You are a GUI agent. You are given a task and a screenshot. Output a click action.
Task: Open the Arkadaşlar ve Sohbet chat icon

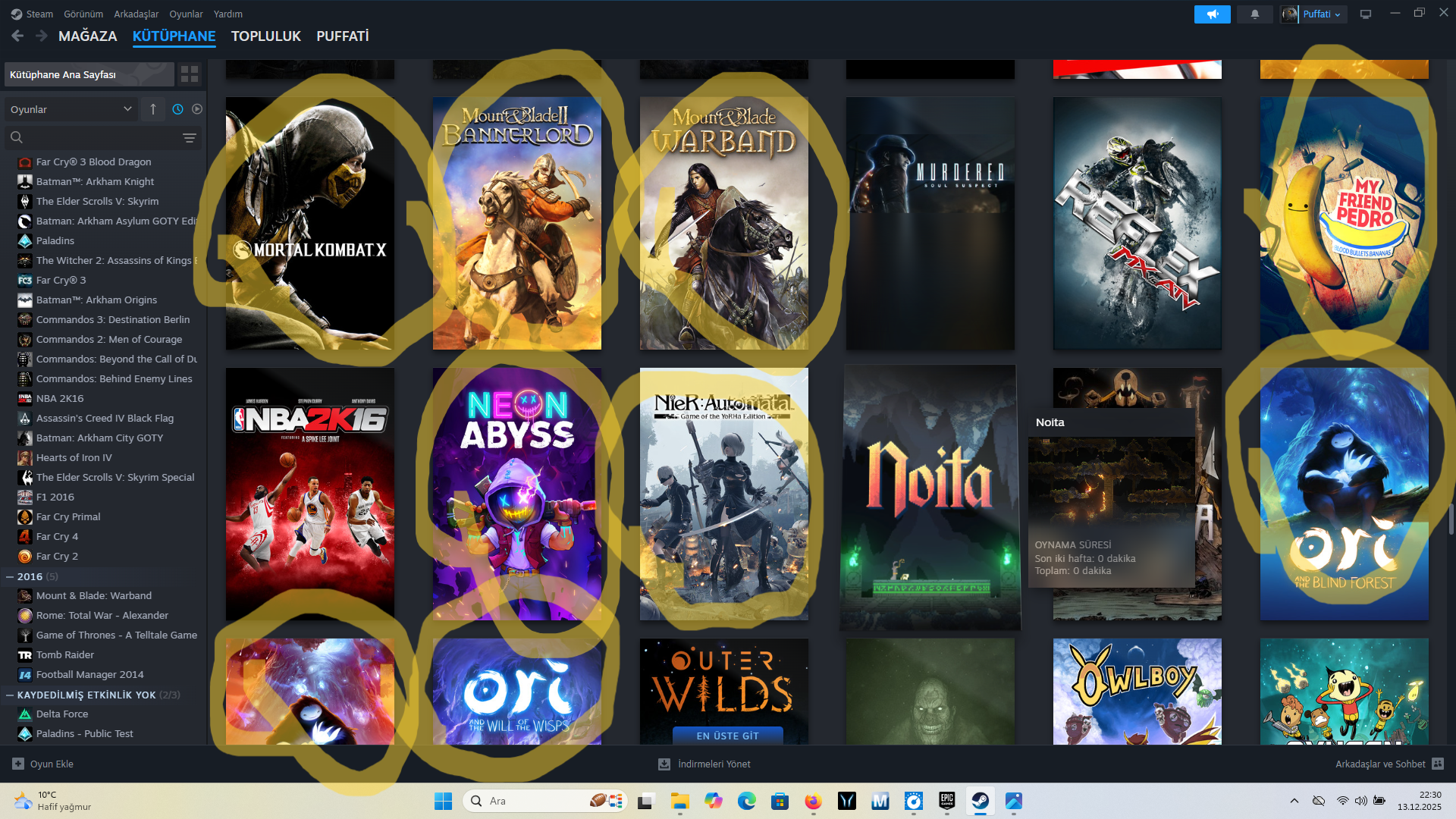click(x=1438, y=764)
